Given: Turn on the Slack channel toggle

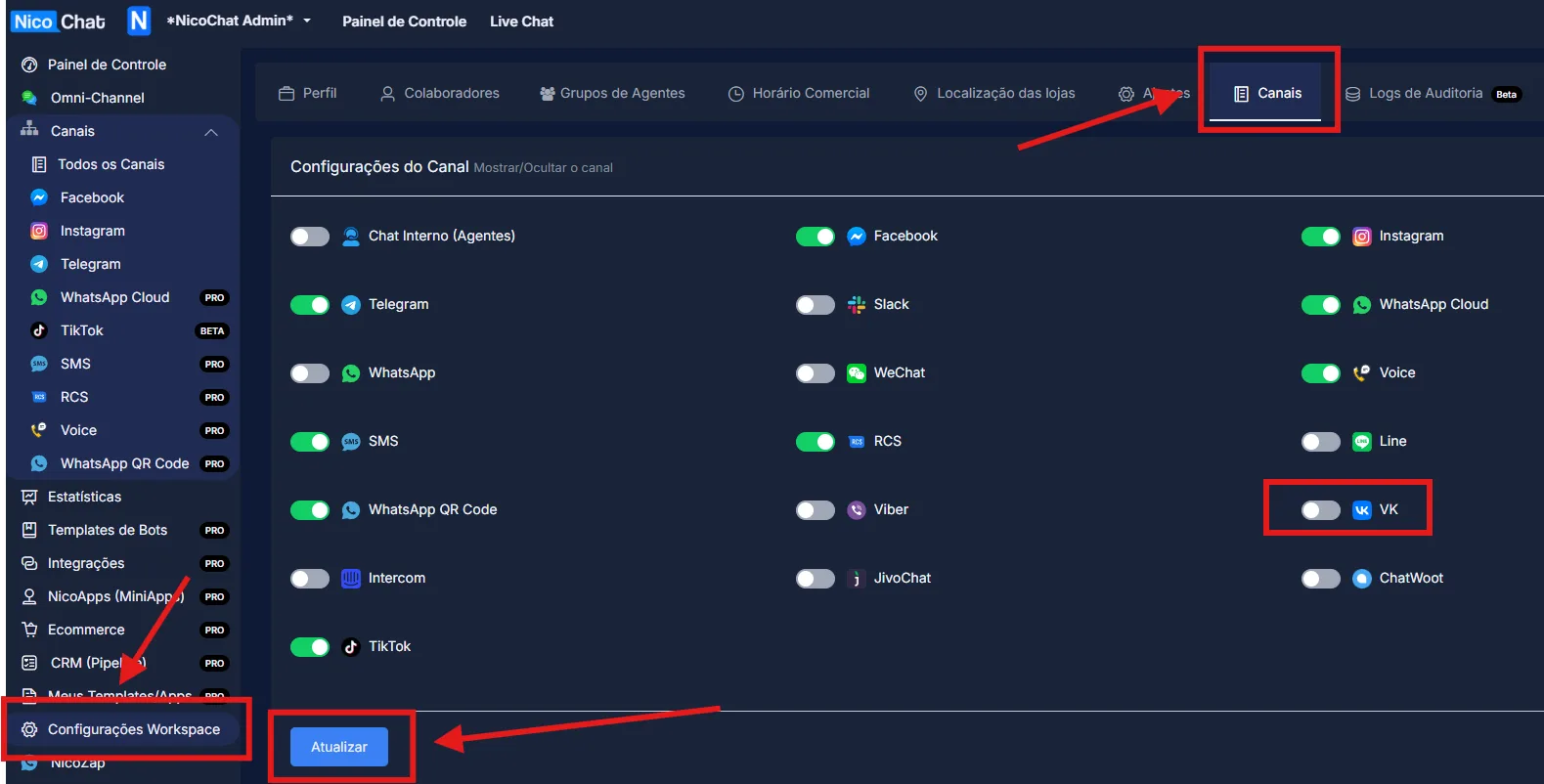Looking at the screenshot, I should [x=816, y=305].
